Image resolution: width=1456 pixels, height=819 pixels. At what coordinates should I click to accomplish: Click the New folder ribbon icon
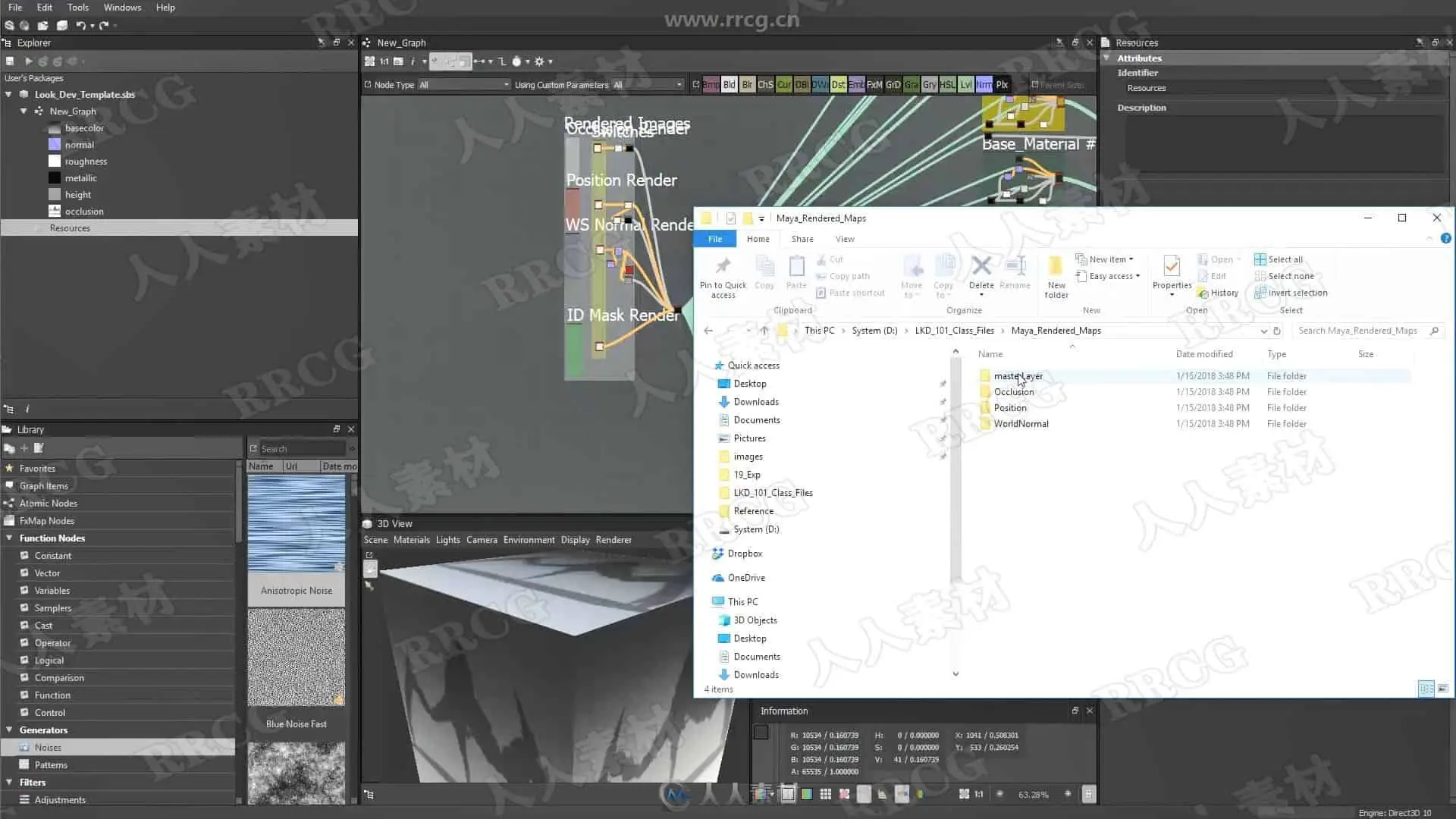click(x=1056, y=266)
